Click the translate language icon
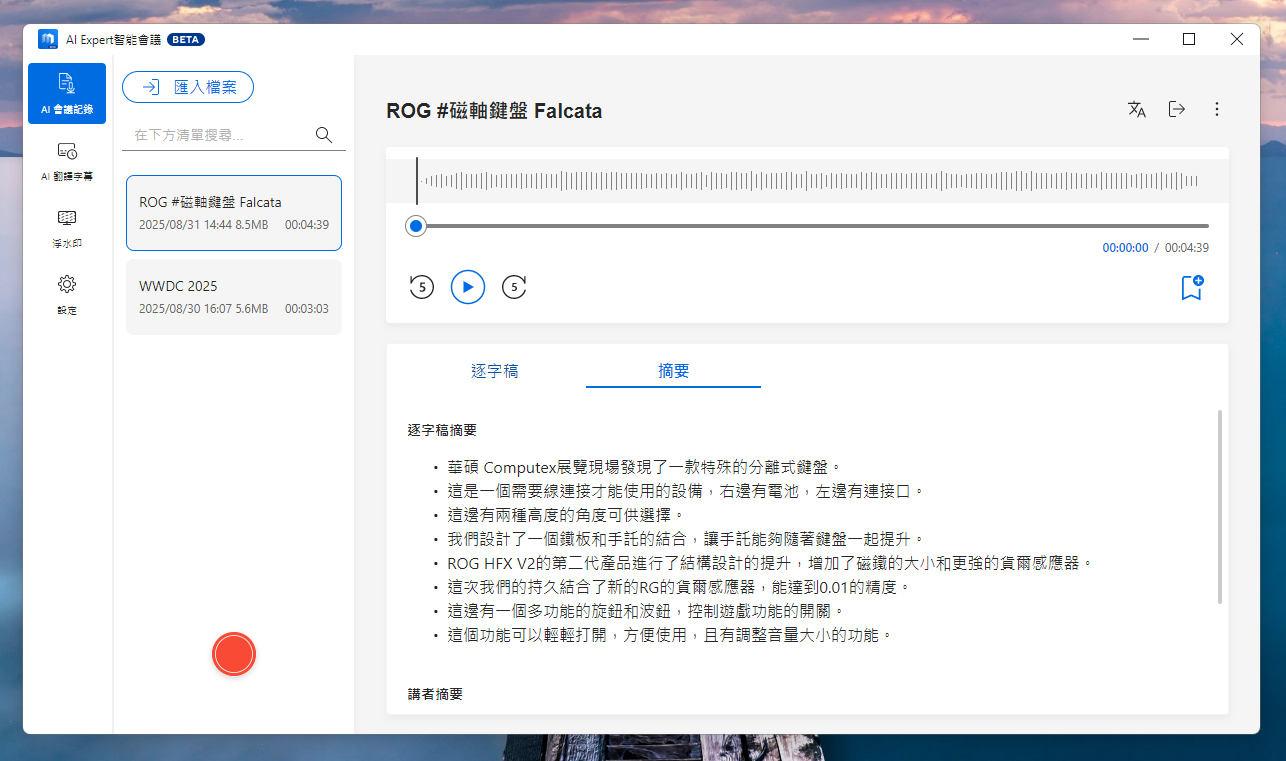1286x761 pixels. coord(1137,110)
